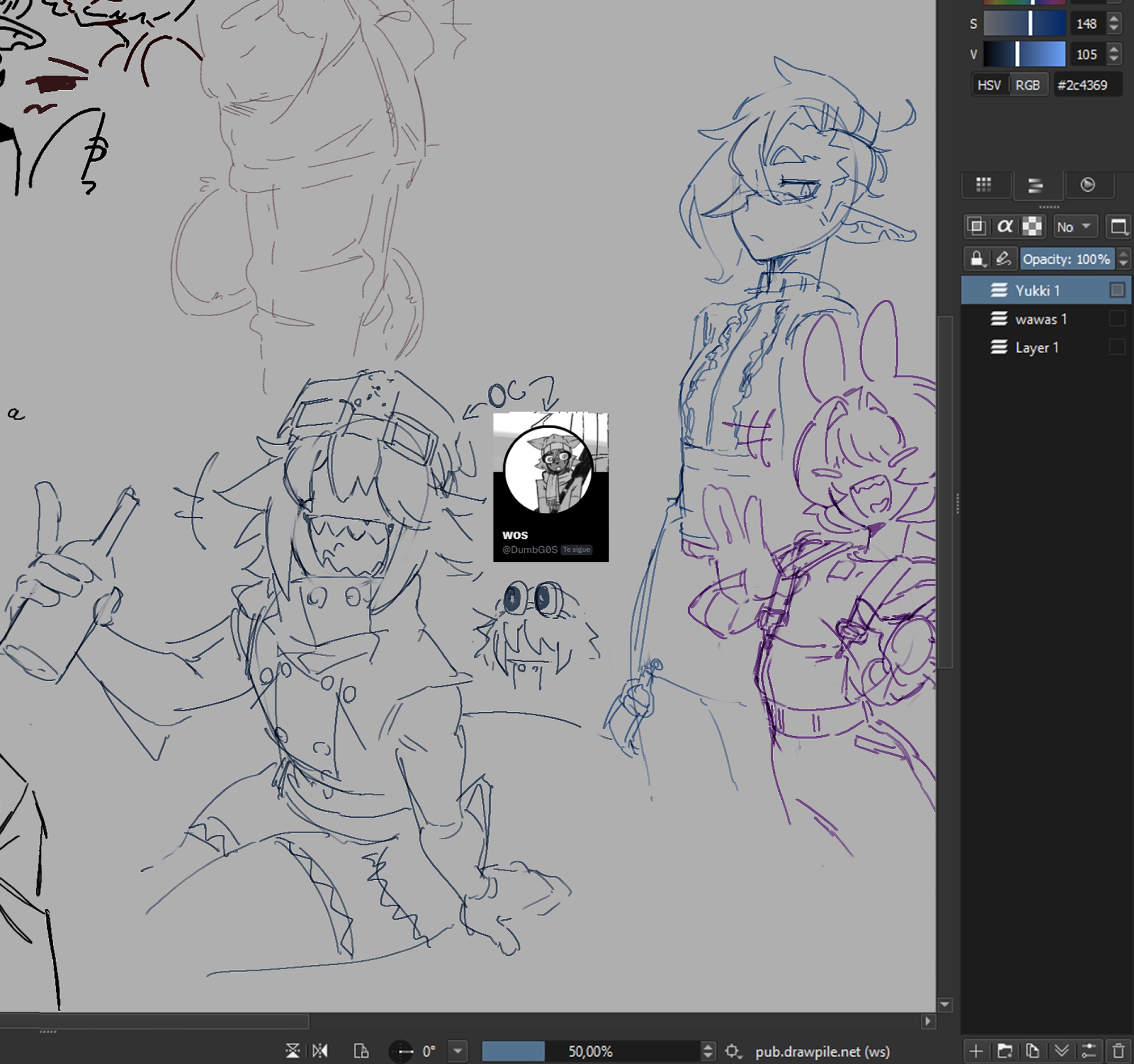The image size is (1134, 1064).
Task: Select the RGB color mode button
Action: 1027,85
